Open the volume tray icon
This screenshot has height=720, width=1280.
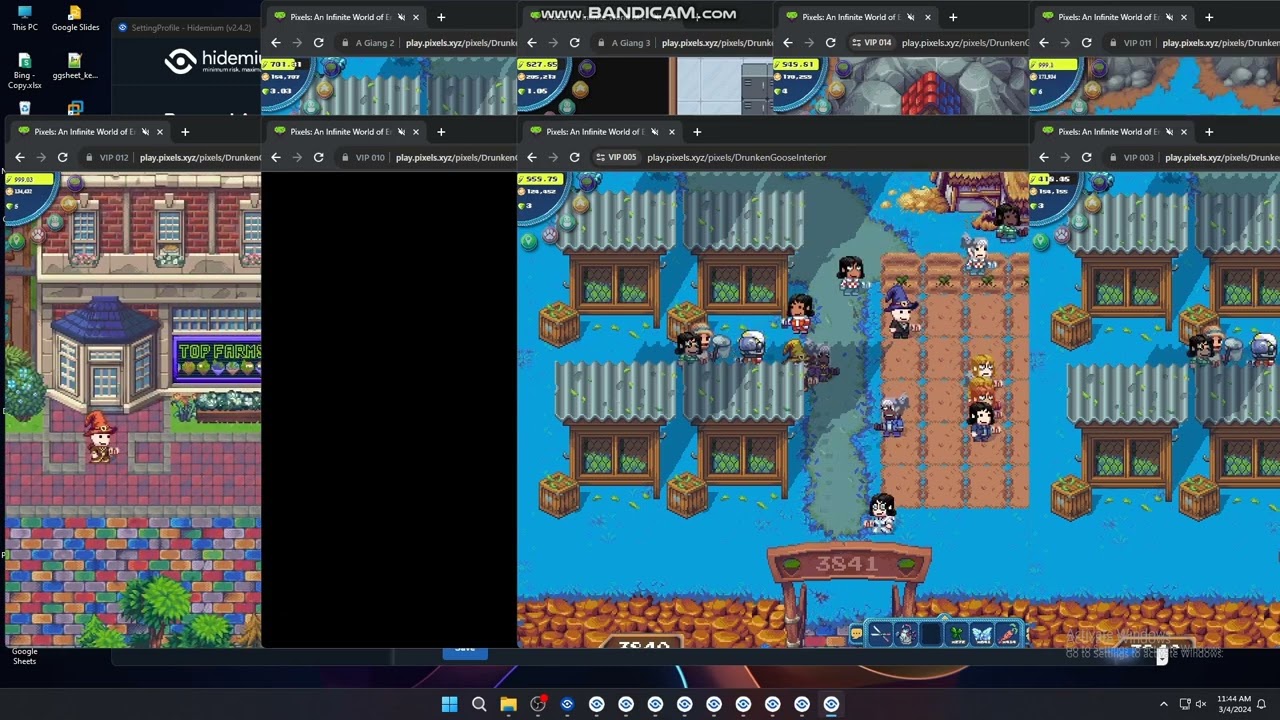point(1201,704)
